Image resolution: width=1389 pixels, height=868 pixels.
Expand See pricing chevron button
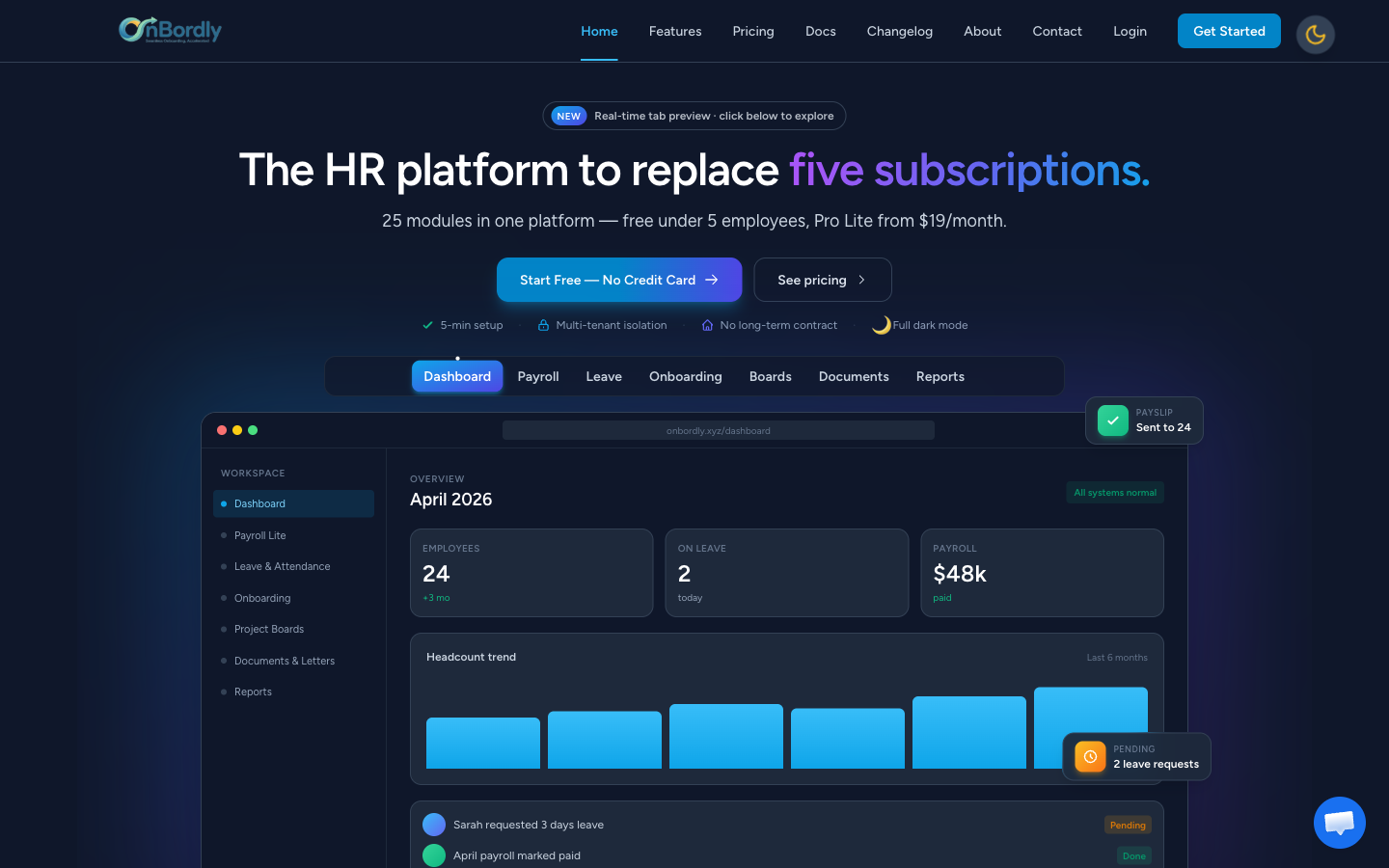click(823, 280)
